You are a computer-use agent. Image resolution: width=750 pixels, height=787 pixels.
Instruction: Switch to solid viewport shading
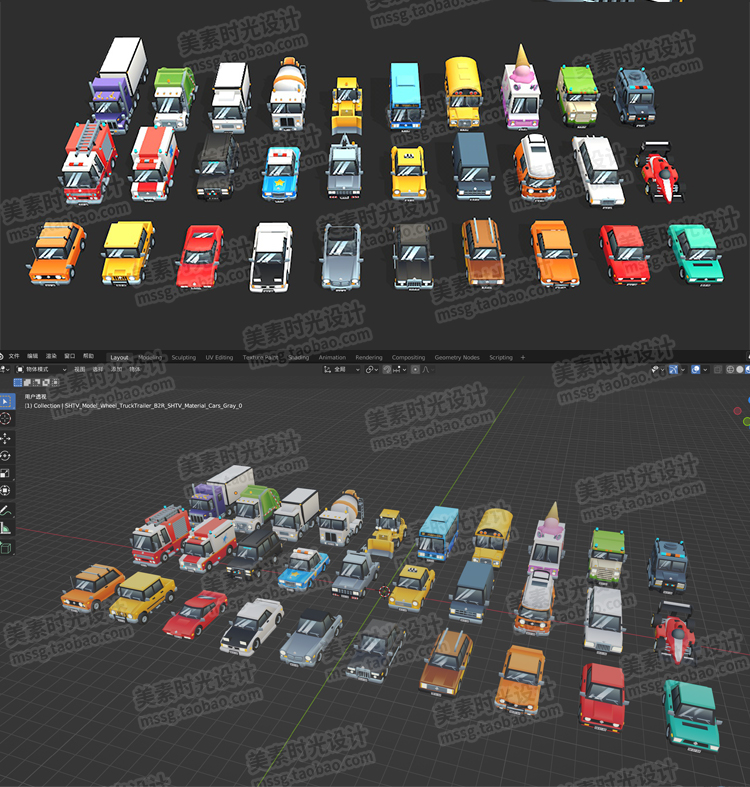pos(739,369)
